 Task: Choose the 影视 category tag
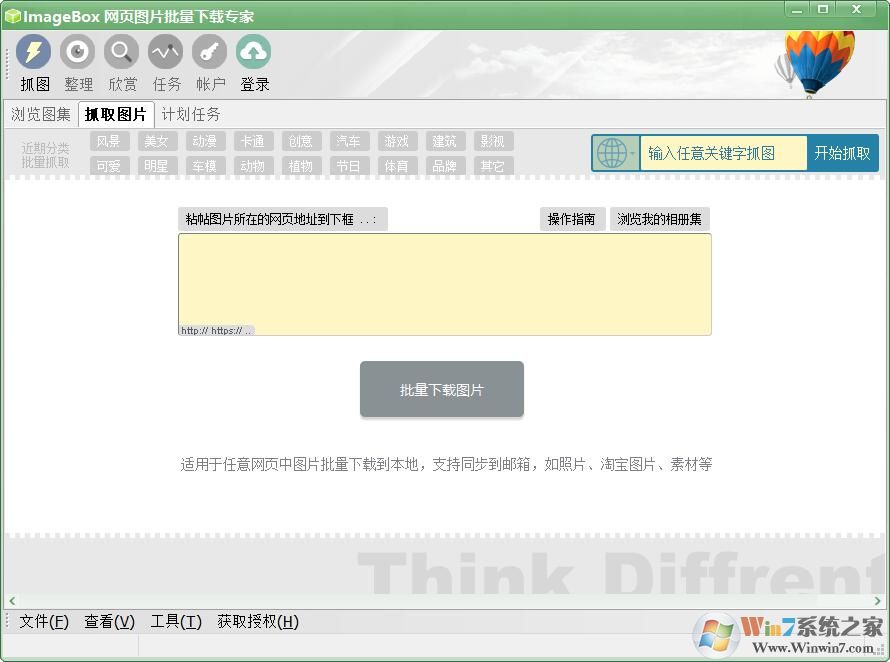(492, 141)
